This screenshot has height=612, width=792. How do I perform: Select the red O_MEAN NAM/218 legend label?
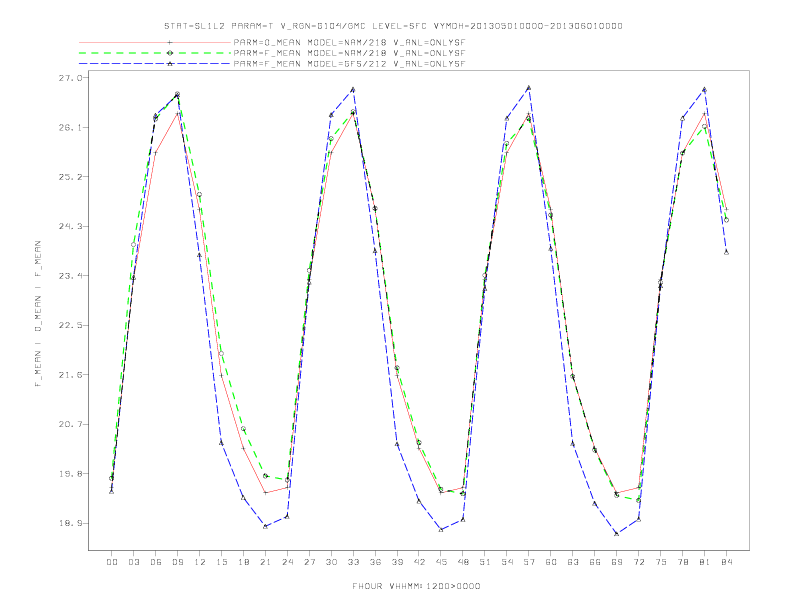pyautogui.click(x=349, y=42)
